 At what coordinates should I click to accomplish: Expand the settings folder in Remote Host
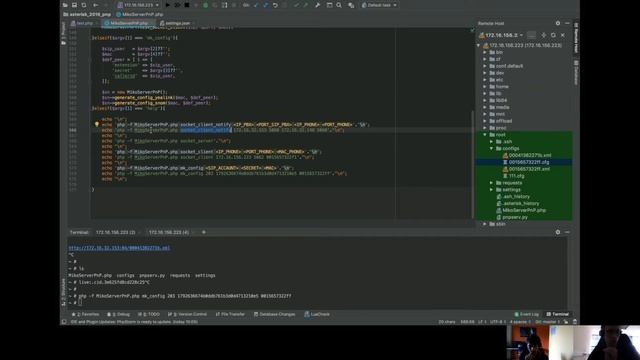(491, 189)
